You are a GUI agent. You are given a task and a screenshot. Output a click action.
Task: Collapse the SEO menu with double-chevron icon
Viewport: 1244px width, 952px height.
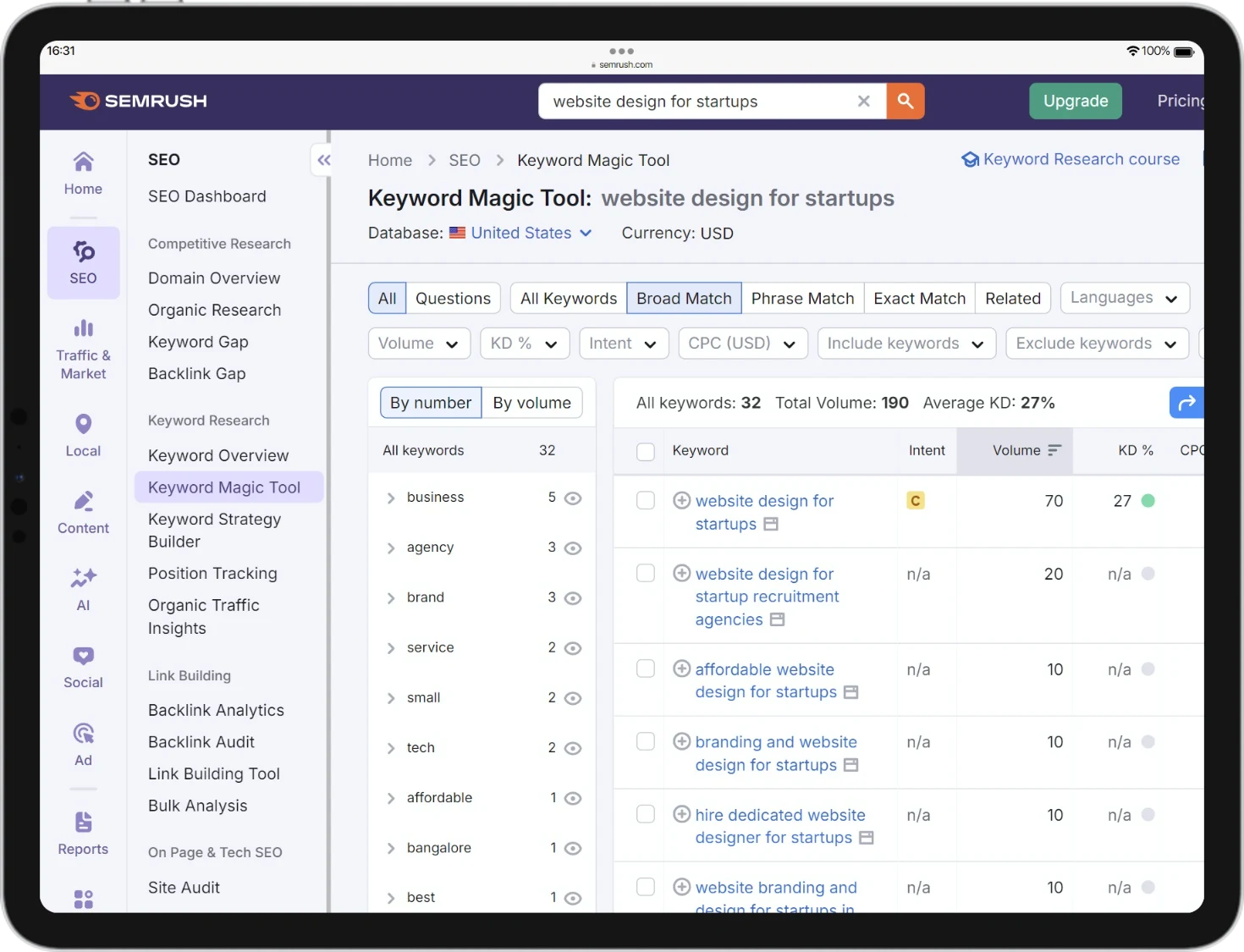323,160
